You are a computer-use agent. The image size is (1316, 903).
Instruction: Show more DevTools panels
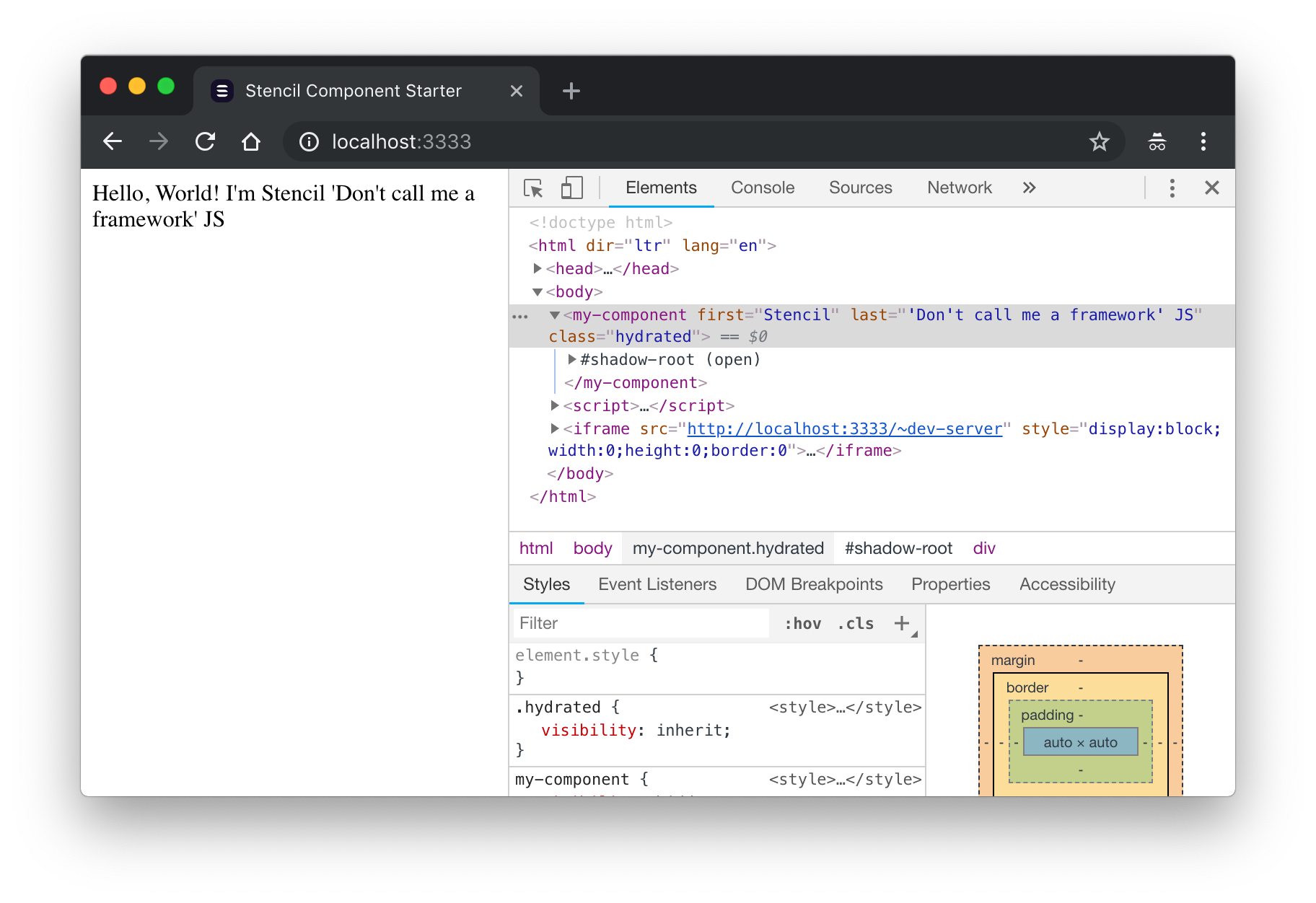(1029, 188)
